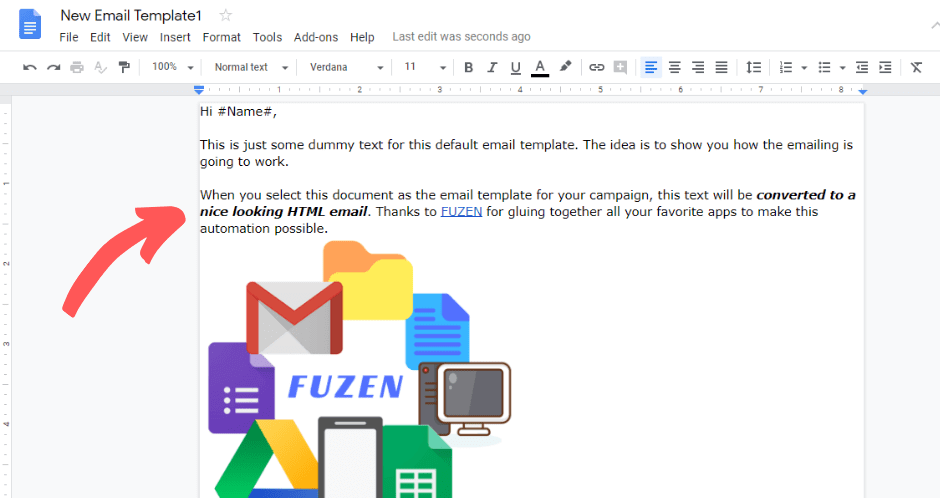Click the 'Hi #Name#,' greeting line
Image resolution: width=940 pixels, height=498 pixels.
pyautogui.click(x=239, y=111)
